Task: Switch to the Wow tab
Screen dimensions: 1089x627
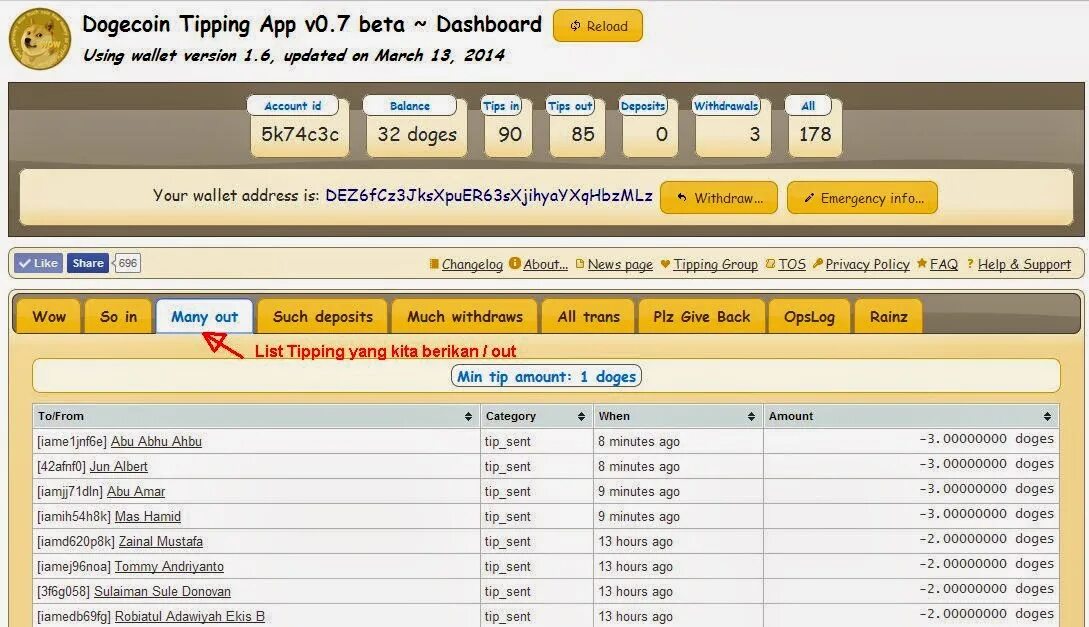Action: pos(49,317)
